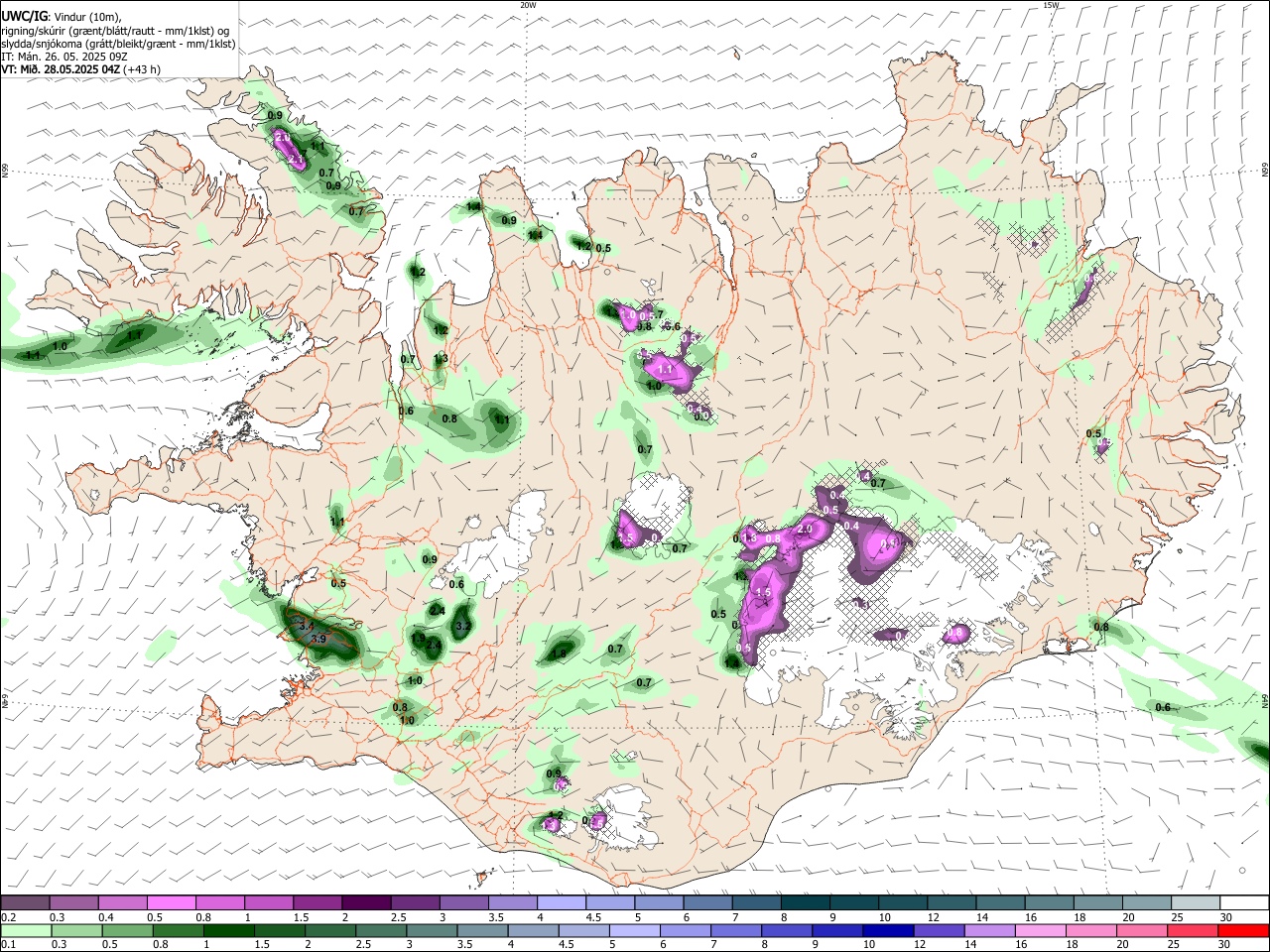Click the '6.6' value on the map

[x=672, y=326]
